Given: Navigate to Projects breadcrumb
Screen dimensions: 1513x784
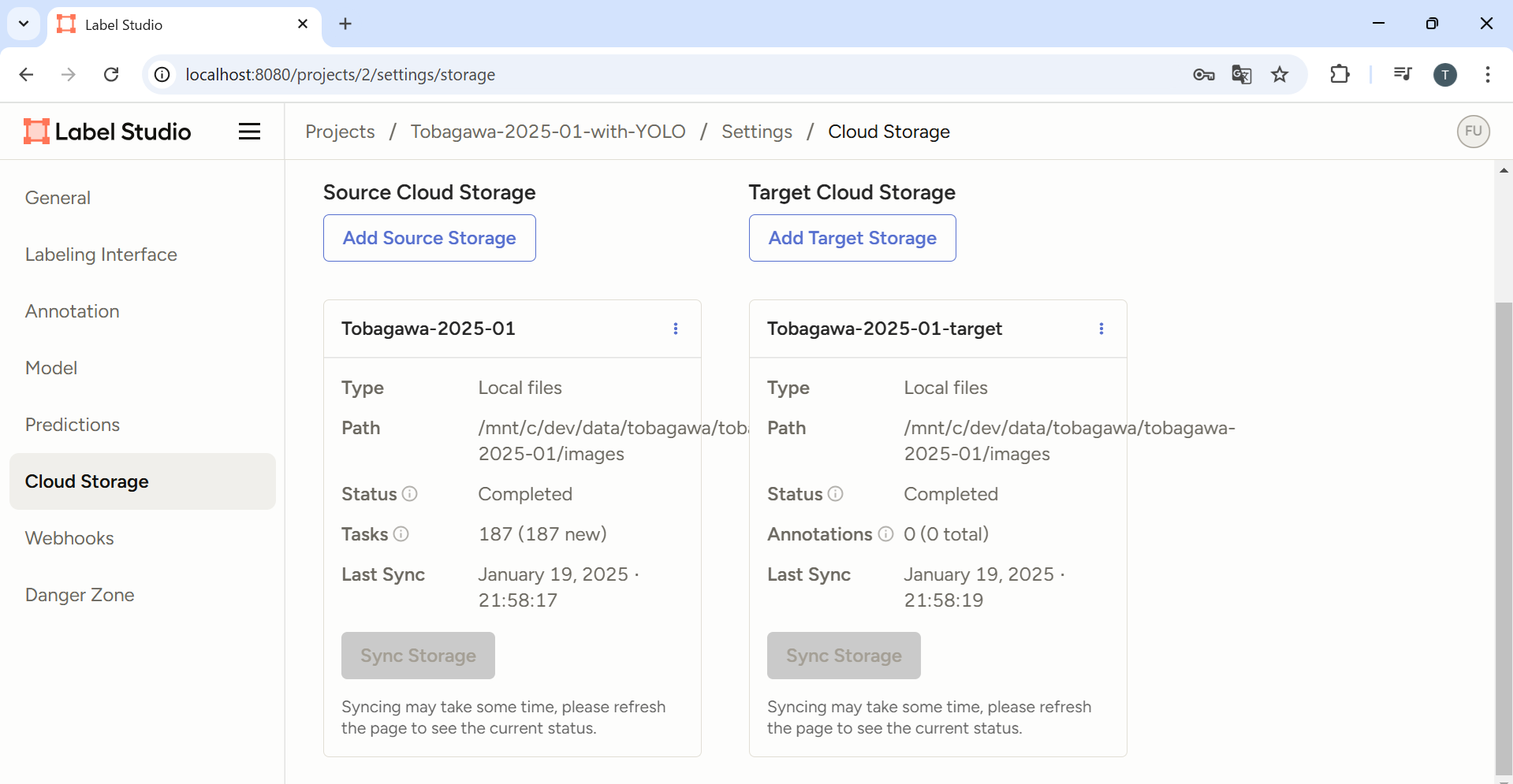Looking at the screenshot, I should click(340, 132).
